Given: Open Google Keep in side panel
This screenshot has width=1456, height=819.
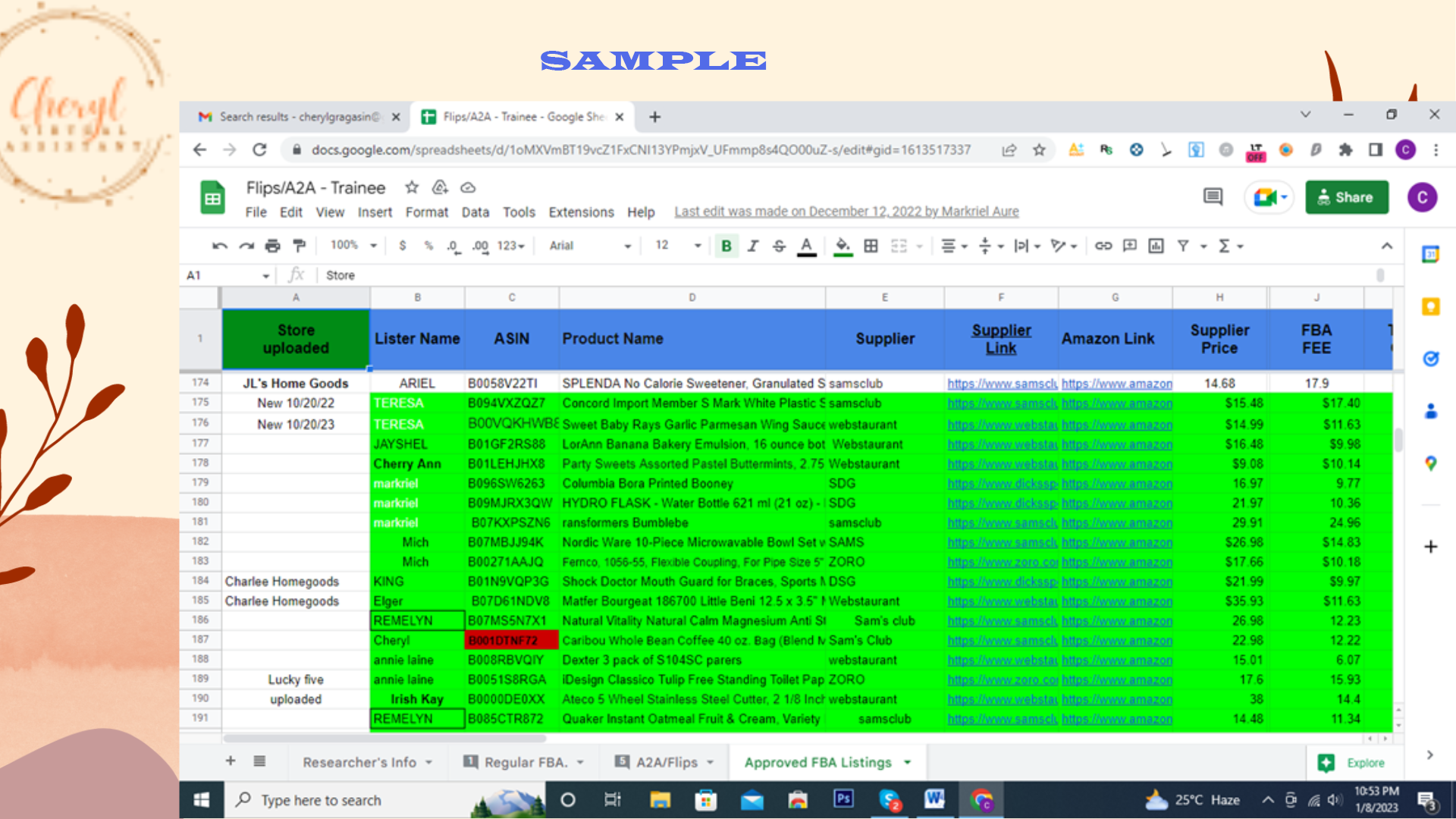Looking at the screenshot, I should [x=1430, y=306].
